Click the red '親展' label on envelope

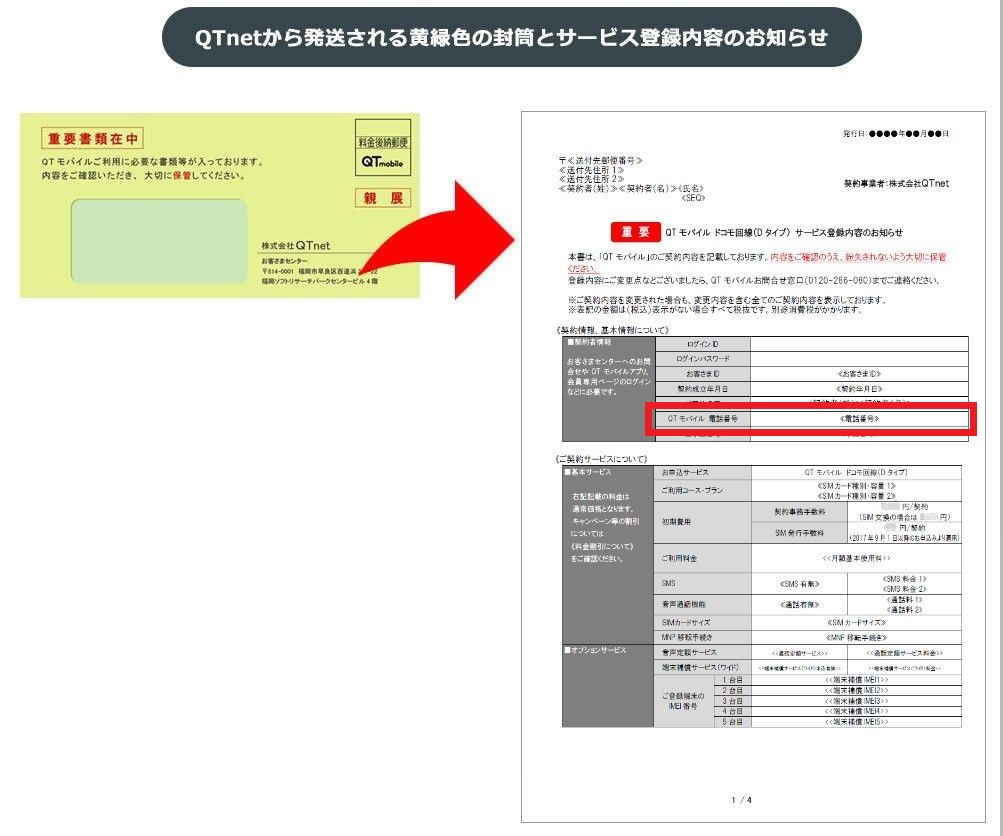pyautogui.click(x=383, y=198)
